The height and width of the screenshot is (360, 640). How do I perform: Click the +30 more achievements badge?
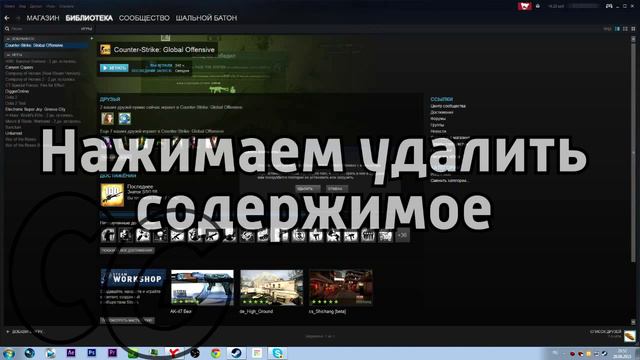point(402,235)
